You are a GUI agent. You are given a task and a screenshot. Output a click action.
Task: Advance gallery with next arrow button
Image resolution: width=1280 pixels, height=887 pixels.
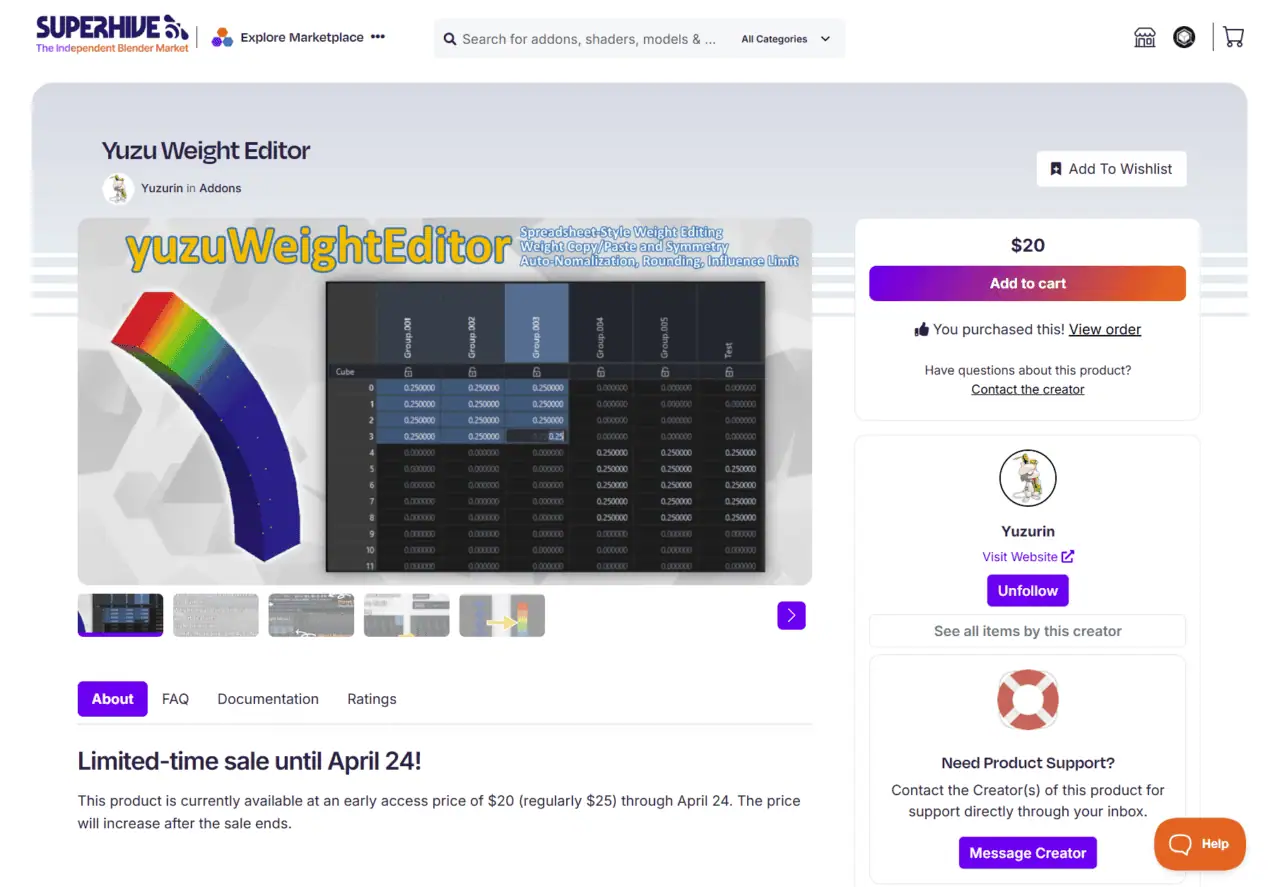click(x=791, y=615)
